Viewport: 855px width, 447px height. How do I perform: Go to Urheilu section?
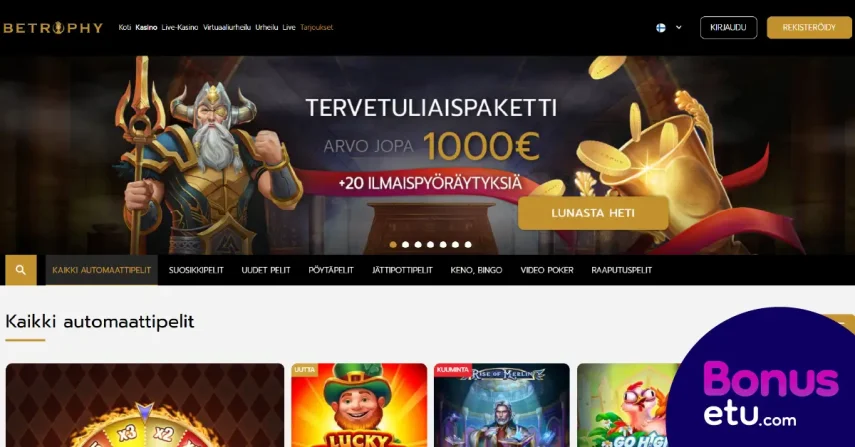click(267, 27)
